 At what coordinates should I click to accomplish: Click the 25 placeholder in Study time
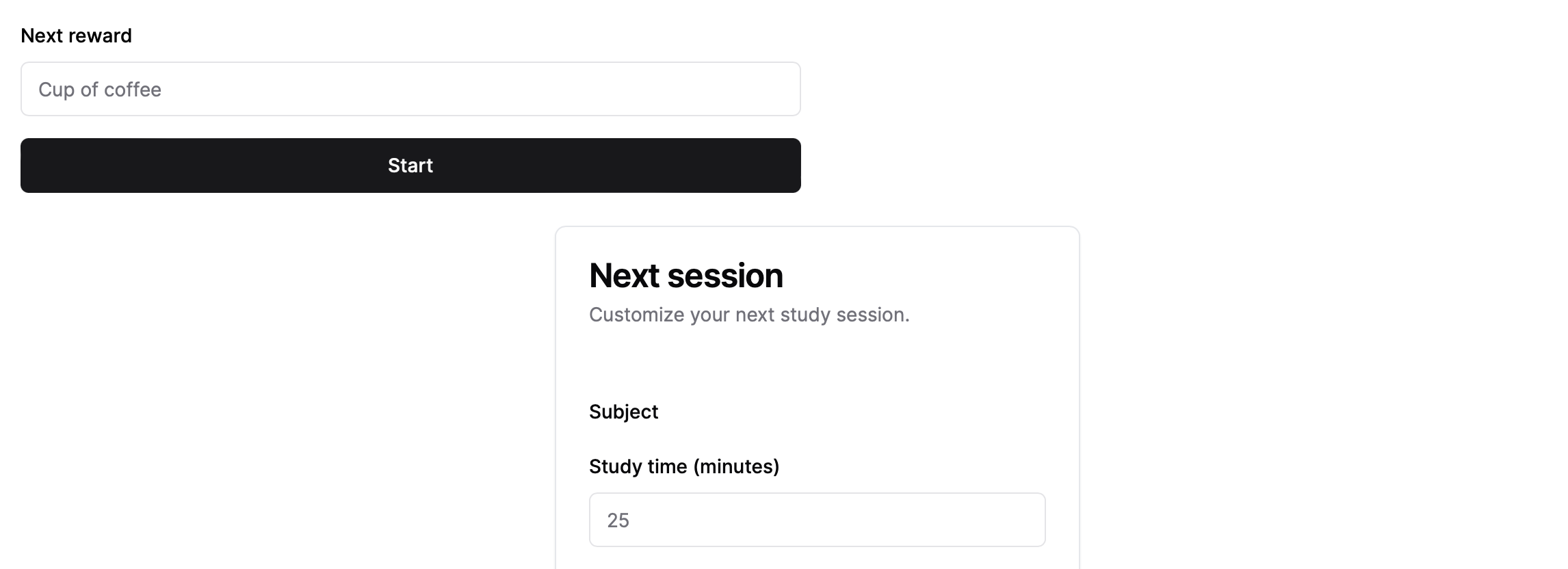618,520
